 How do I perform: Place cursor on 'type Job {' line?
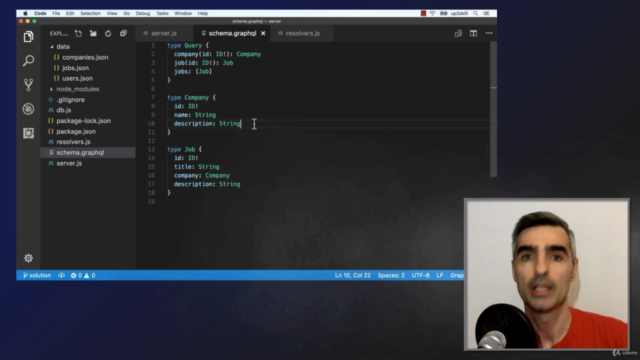click(184, 149)
